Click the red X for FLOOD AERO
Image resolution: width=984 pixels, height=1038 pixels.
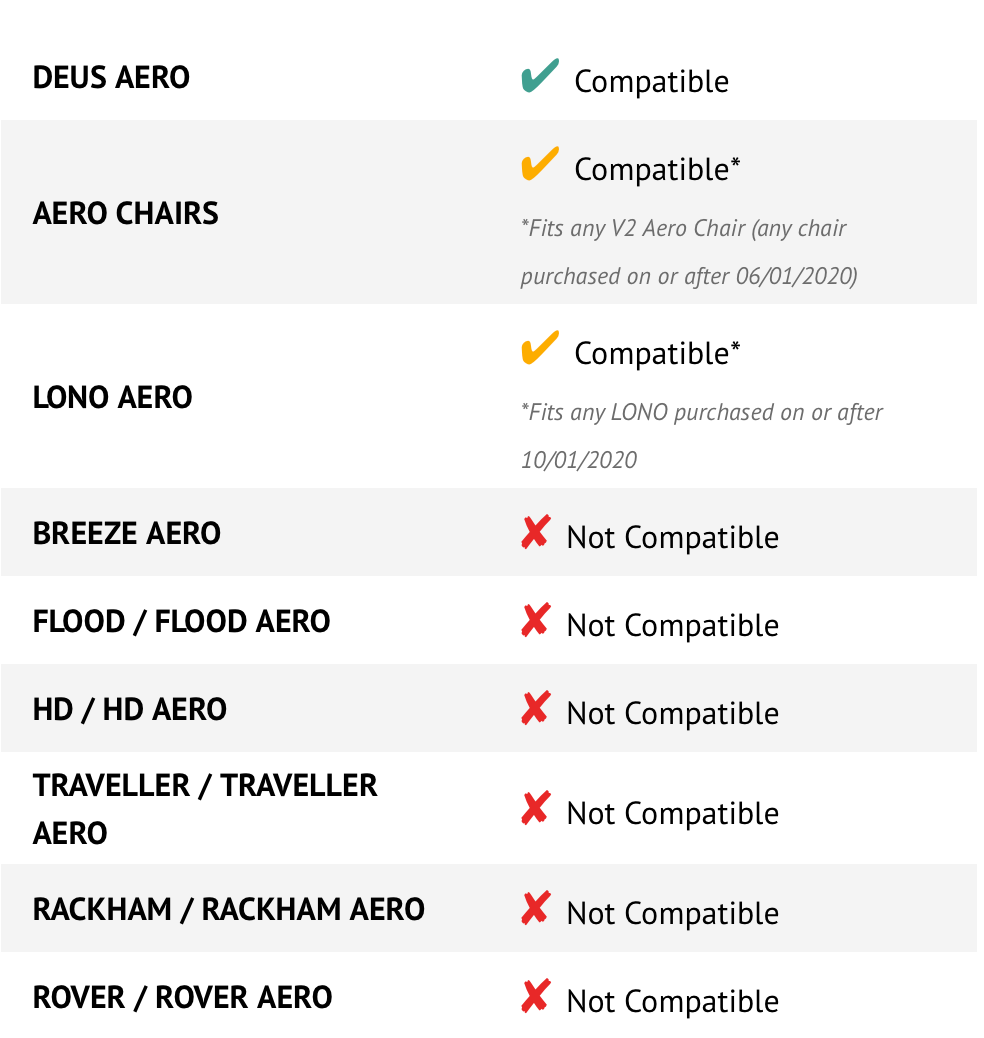click(535, 621)
